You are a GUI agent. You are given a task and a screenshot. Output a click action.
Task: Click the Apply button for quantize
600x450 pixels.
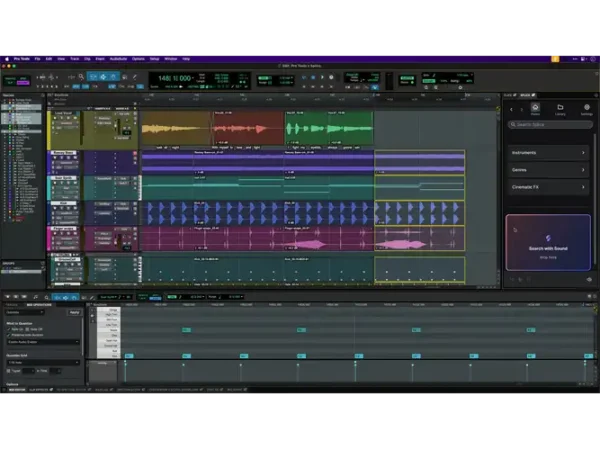click(74, 313)
